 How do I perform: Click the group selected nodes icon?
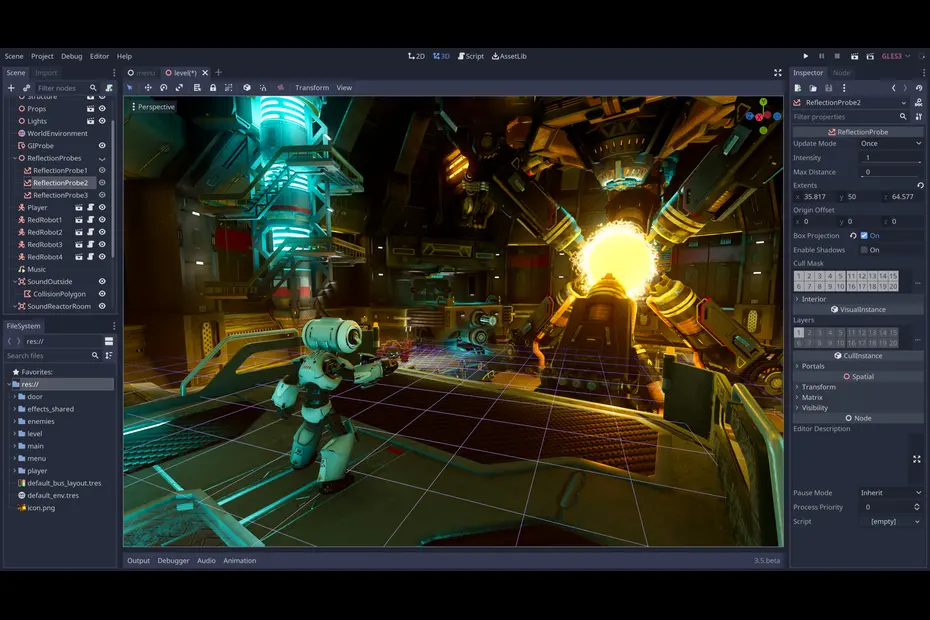pos(228,88)
